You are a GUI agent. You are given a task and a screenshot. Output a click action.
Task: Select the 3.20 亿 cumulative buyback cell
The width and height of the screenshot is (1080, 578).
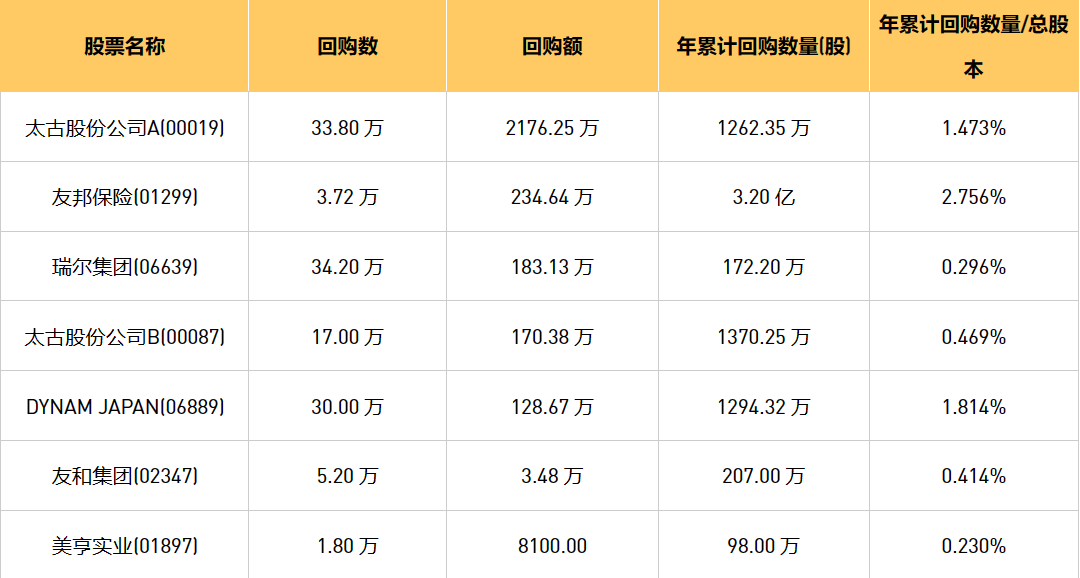coord(764,197)
